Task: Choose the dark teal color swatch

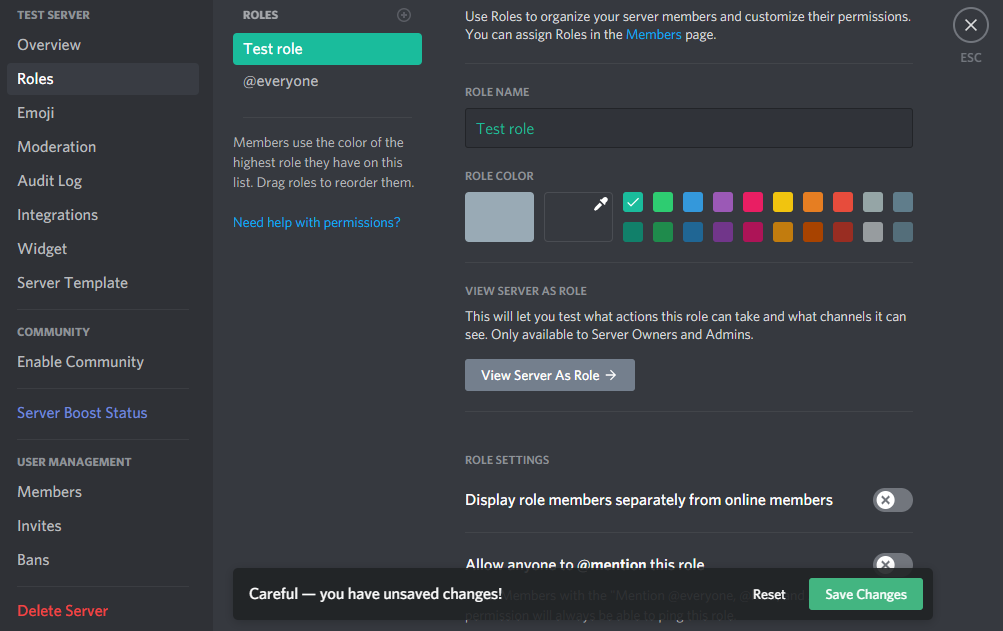Action: coord(633,232)
